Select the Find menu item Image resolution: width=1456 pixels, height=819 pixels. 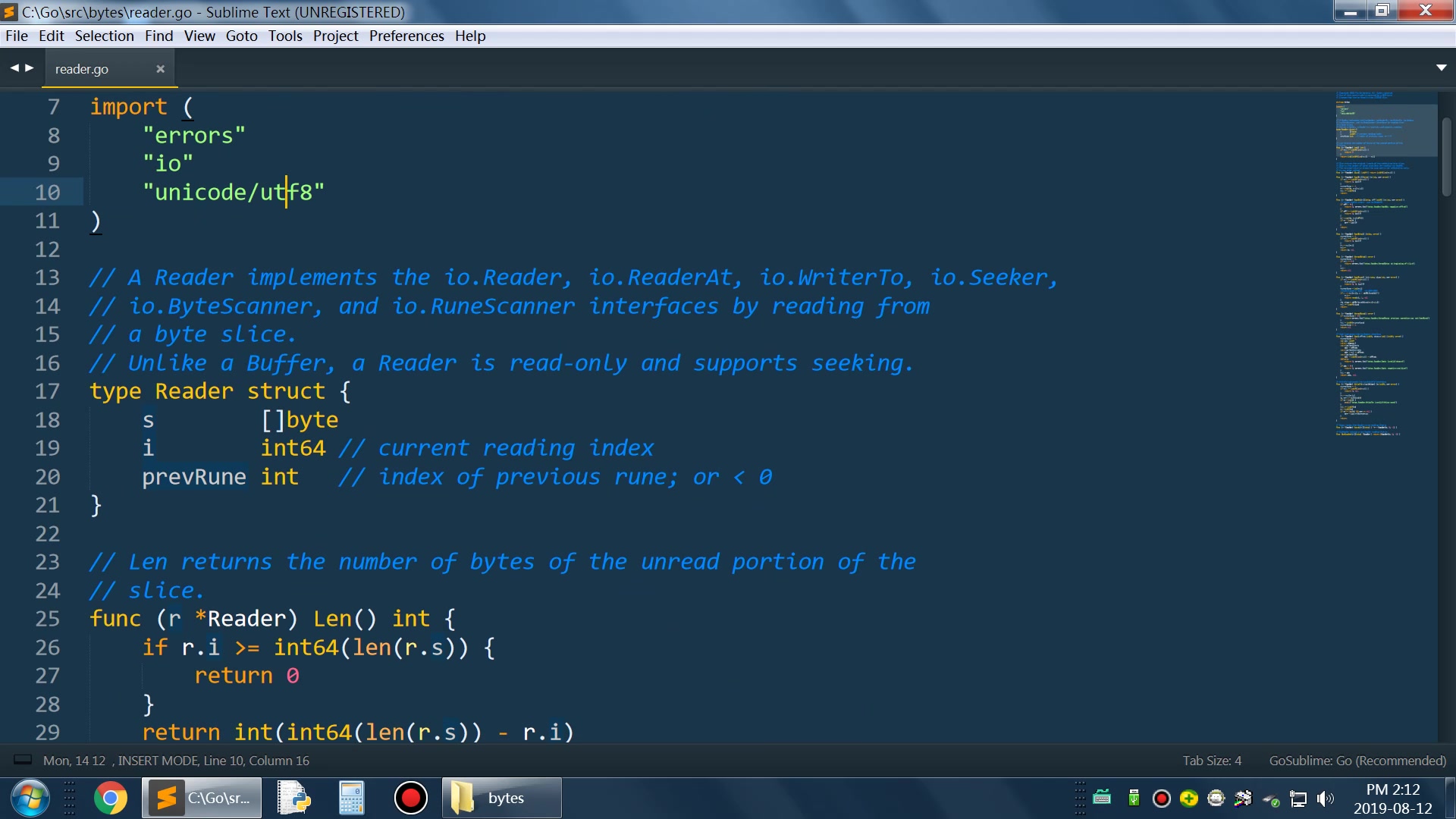pyautogui.click(x=157, y=35)
